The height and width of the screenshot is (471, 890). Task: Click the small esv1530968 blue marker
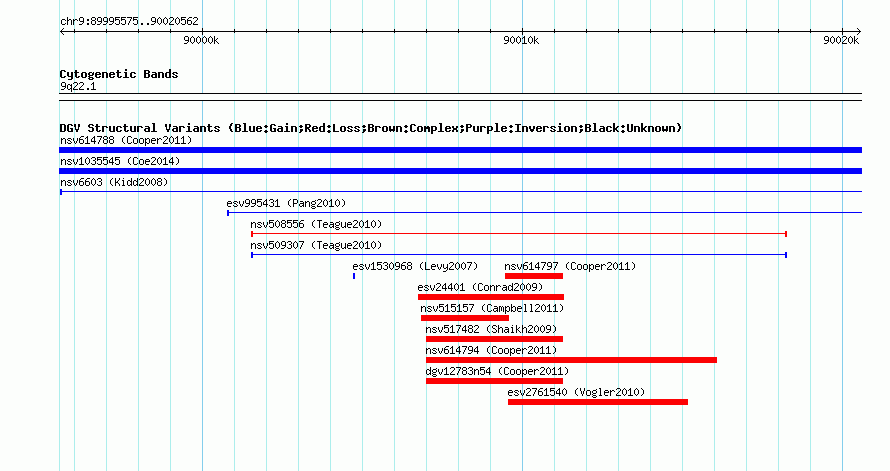(x=354, y=276)
